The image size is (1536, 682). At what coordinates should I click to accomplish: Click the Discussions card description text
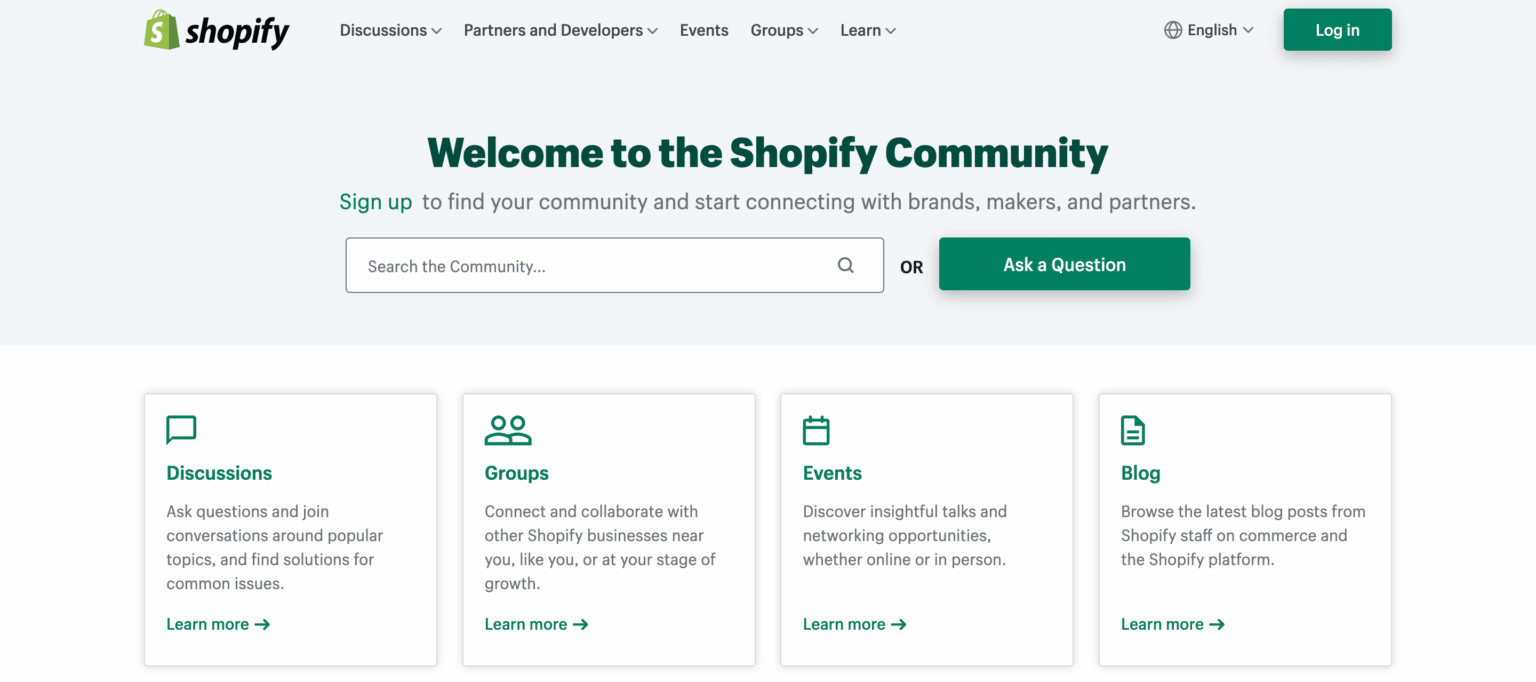click(x=275, y=547)
